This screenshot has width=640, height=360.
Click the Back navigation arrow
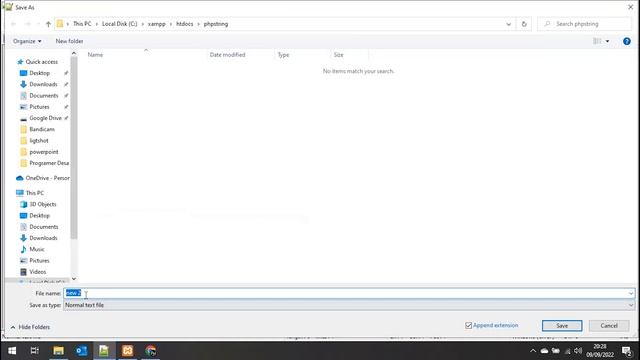tap(13, 24)
